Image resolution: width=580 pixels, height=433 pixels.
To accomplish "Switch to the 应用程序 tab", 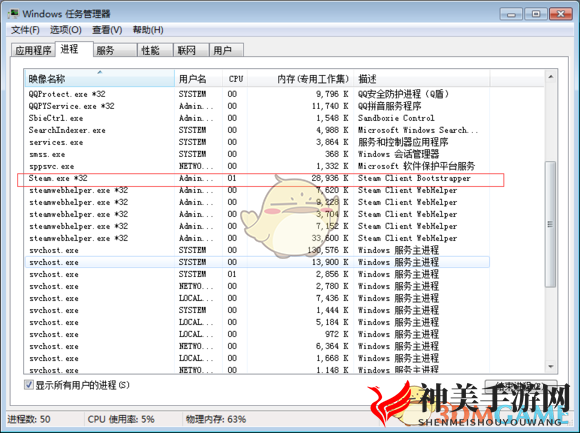I will click(33, 50).
